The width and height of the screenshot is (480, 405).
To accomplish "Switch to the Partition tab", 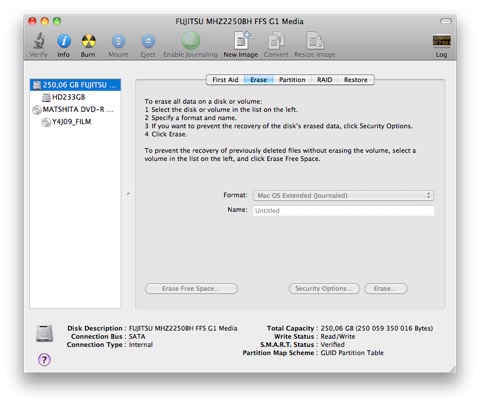I will point(292,80).
